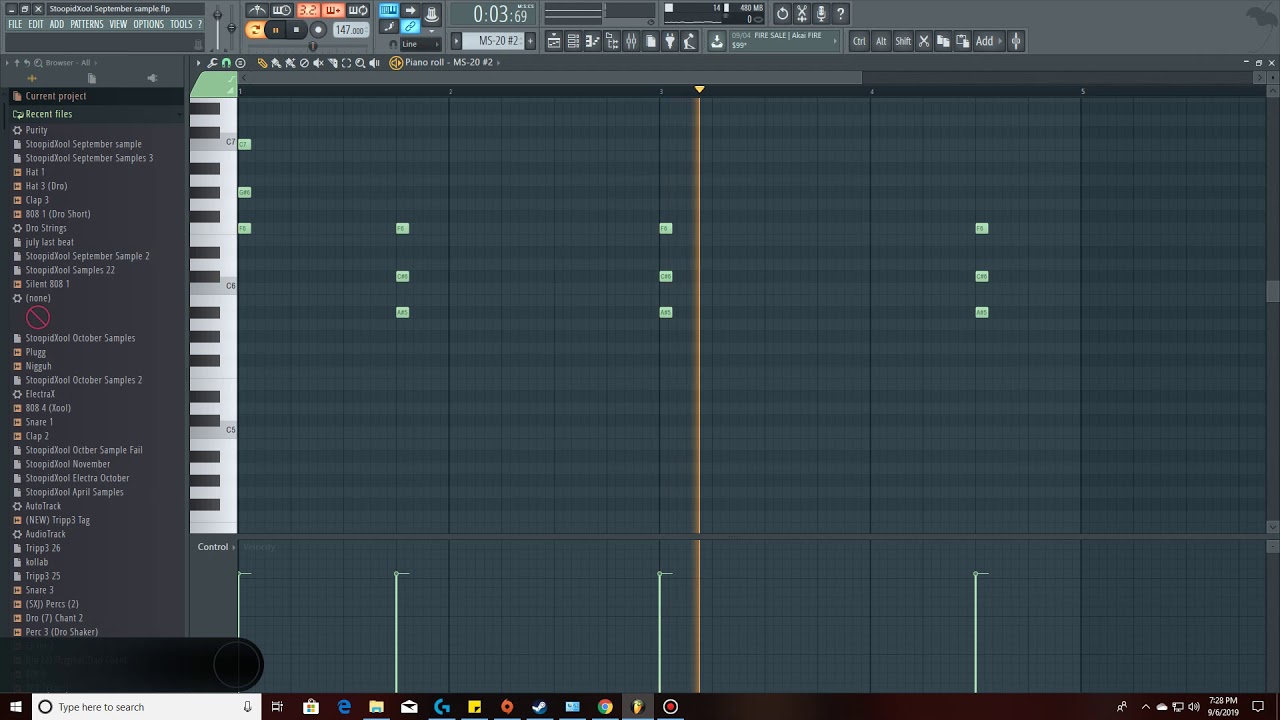Open the Line snap dropdown

(421, 44)
